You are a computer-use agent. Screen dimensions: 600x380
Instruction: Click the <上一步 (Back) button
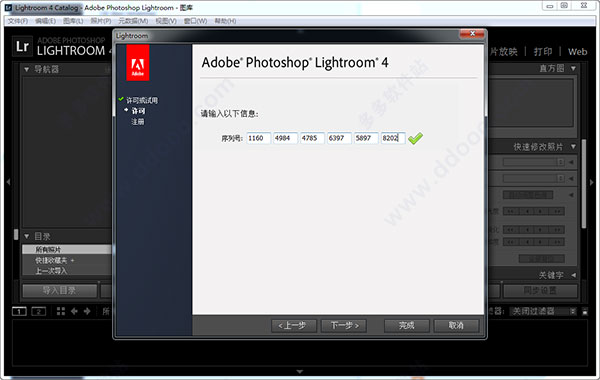(294, 326)
